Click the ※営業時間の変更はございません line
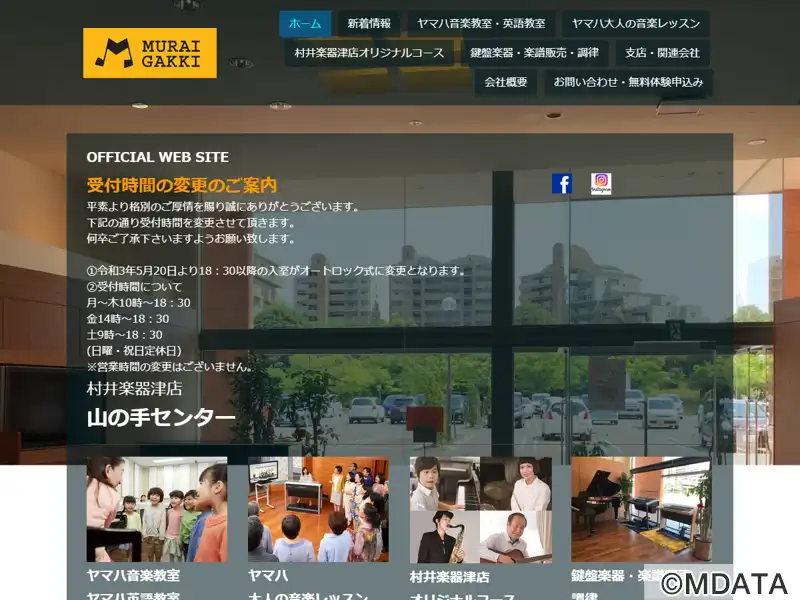Screen dimensions: 800x600 169,367
